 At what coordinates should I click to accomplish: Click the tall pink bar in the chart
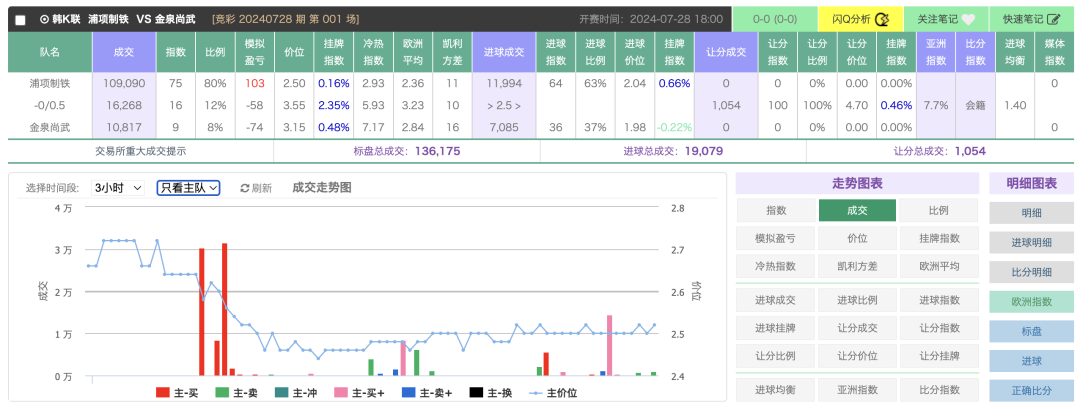pyautogui.click(x=609, y=344)
